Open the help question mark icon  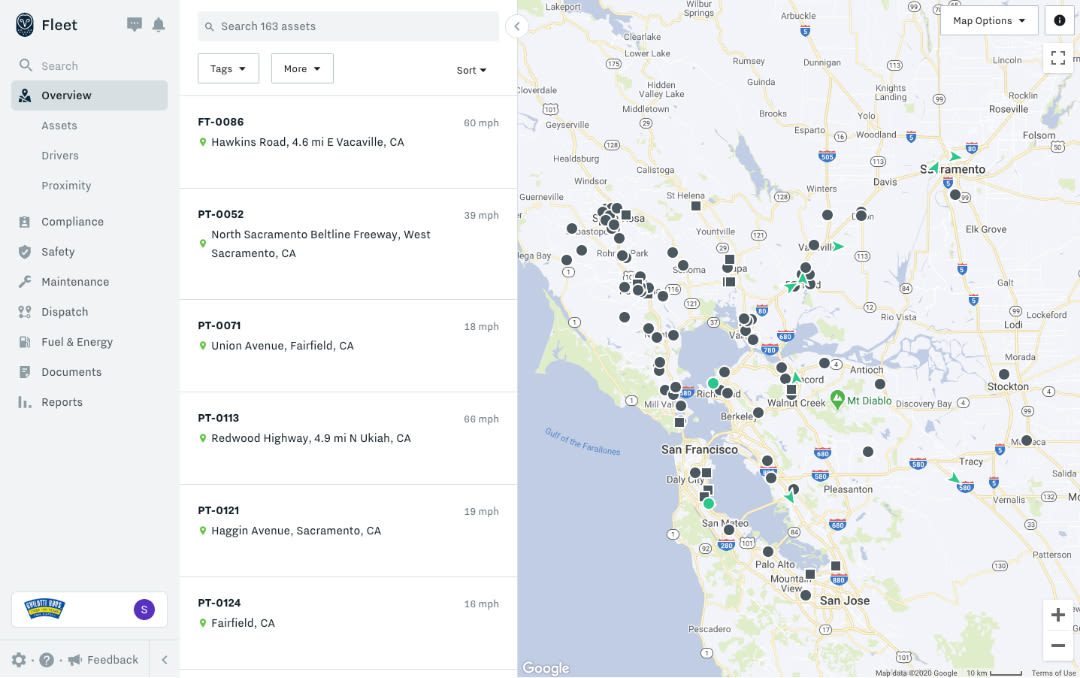pyautogui.click(x=46, y=660)
